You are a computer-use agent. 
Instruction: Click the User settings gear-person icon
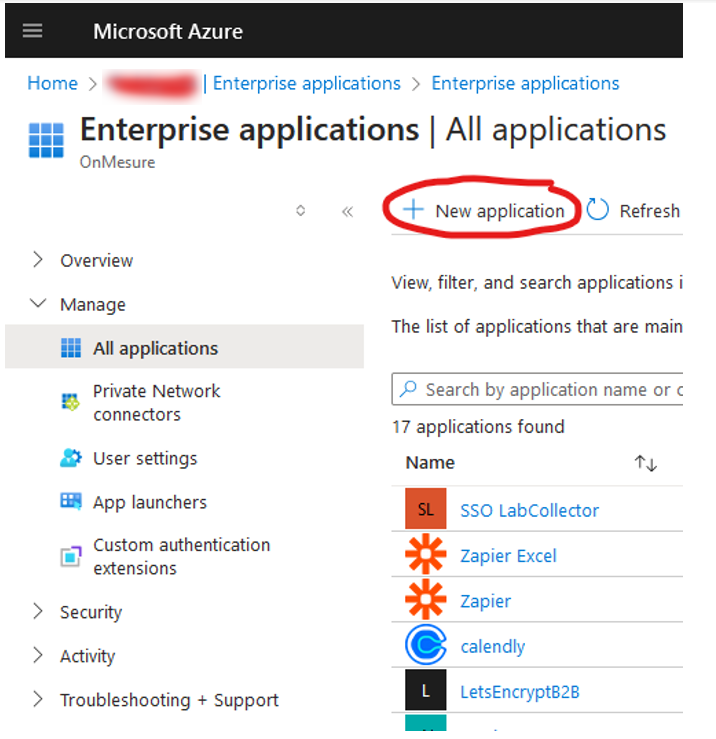tap(71, 458)
